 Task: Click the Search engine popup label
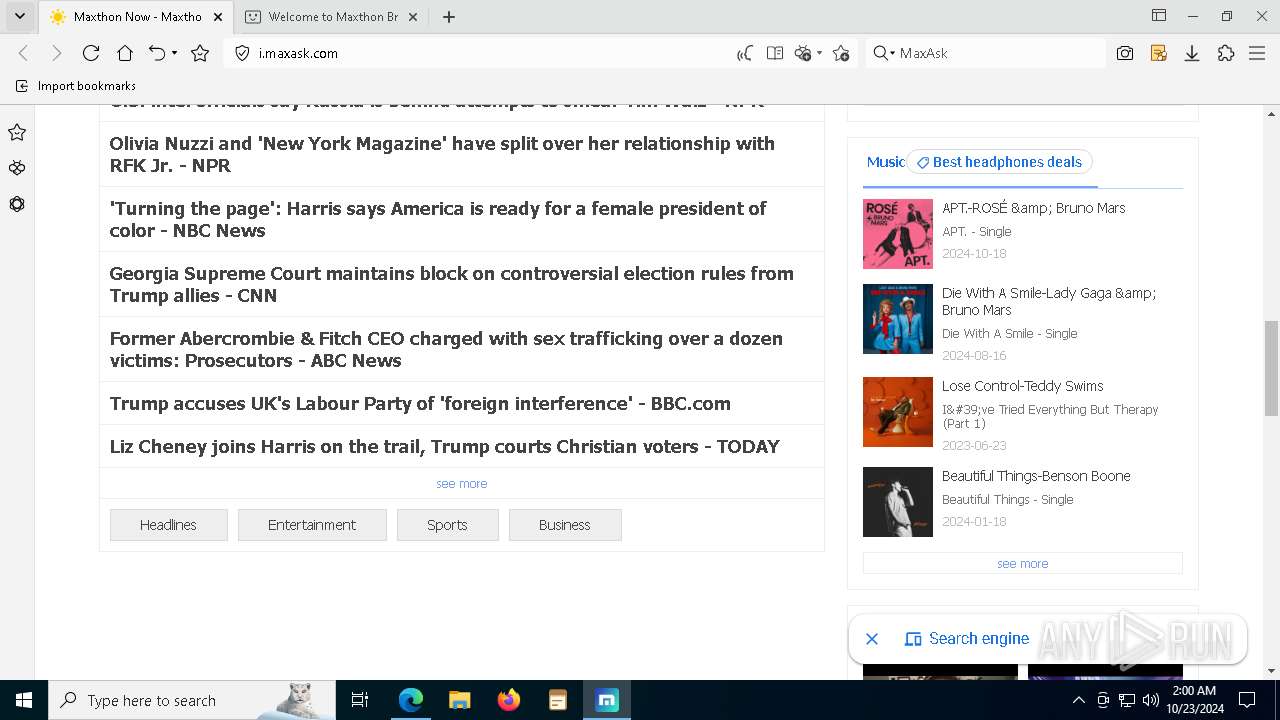[x=978, y=639]
